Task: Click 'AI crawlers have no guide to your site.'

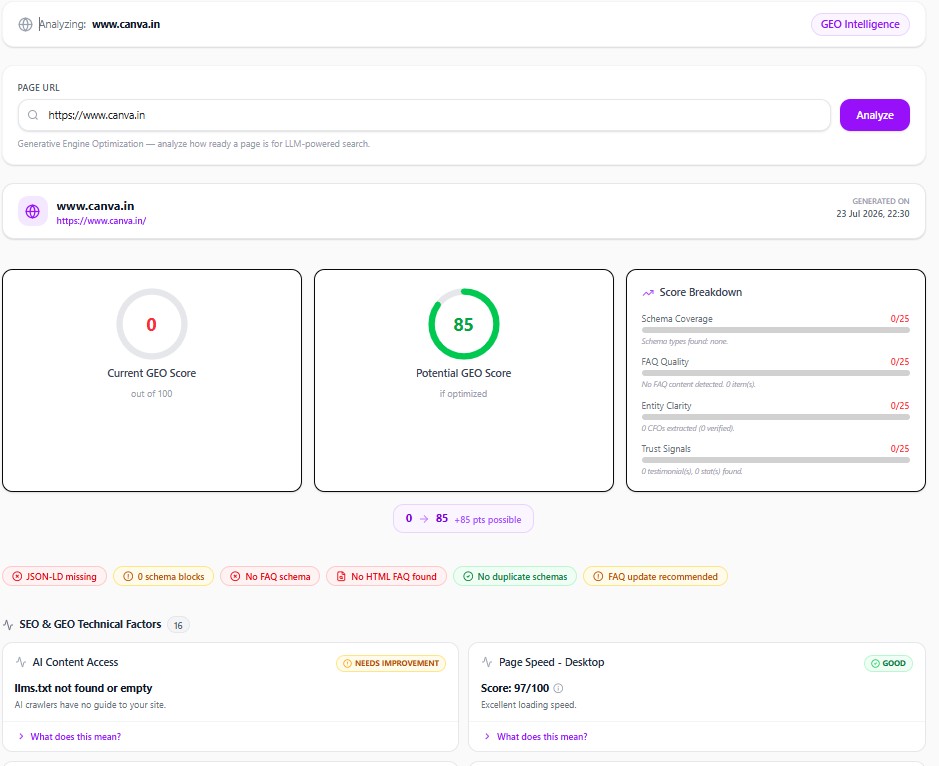Action: (x=90, y=705)
